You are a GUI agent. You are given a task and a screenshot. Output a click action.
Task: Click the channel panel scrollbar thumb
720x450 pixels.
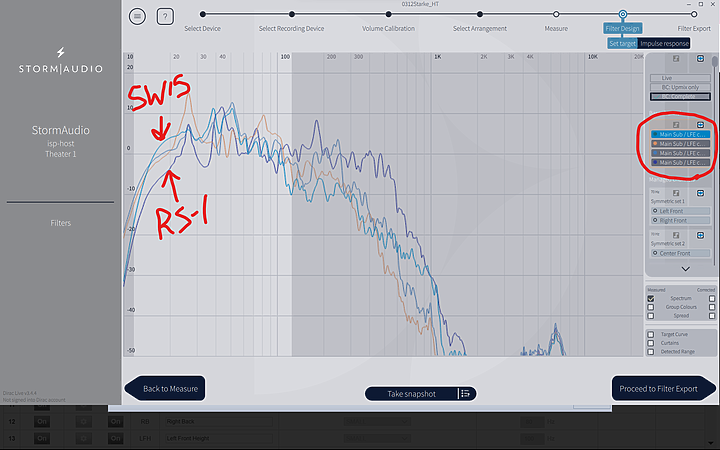[x=714, y=61]
